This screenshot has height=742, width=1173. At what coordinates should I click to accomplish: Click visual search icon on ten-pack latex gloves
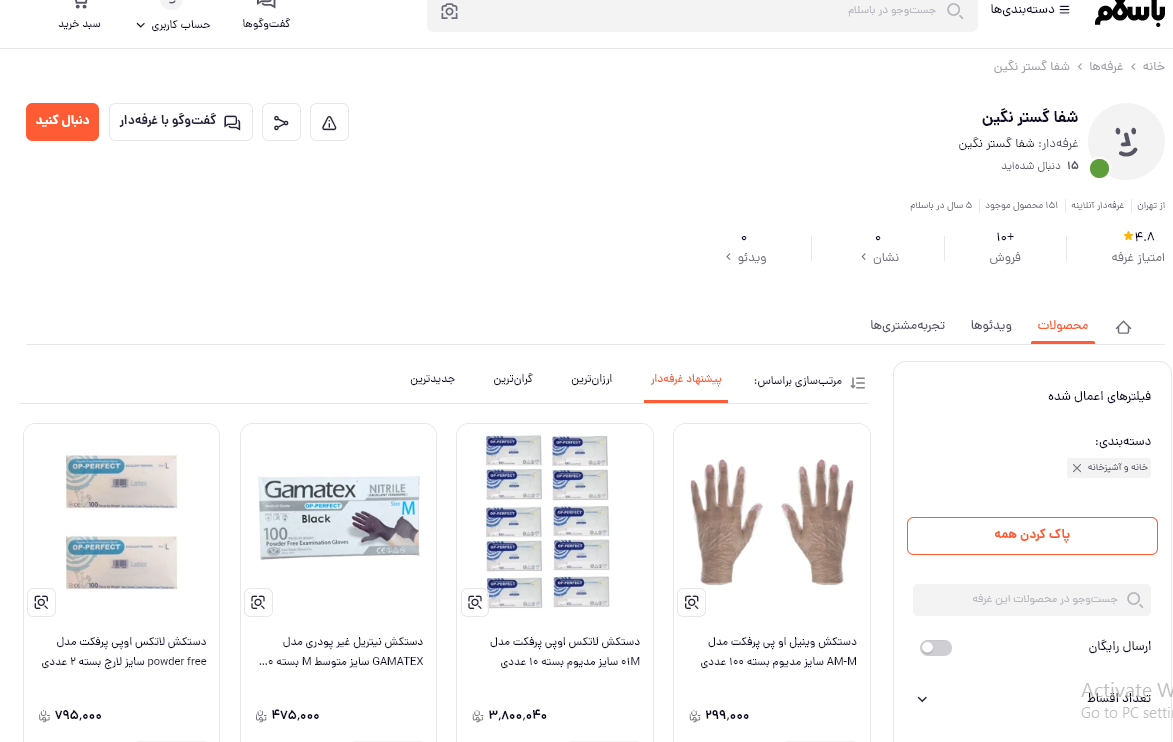pos(475,602)
